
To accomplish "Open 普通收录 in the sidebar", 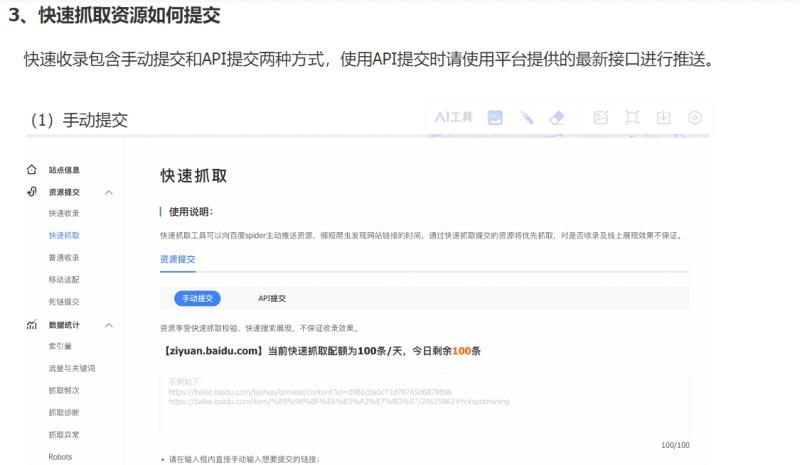I will click(64, 257).
